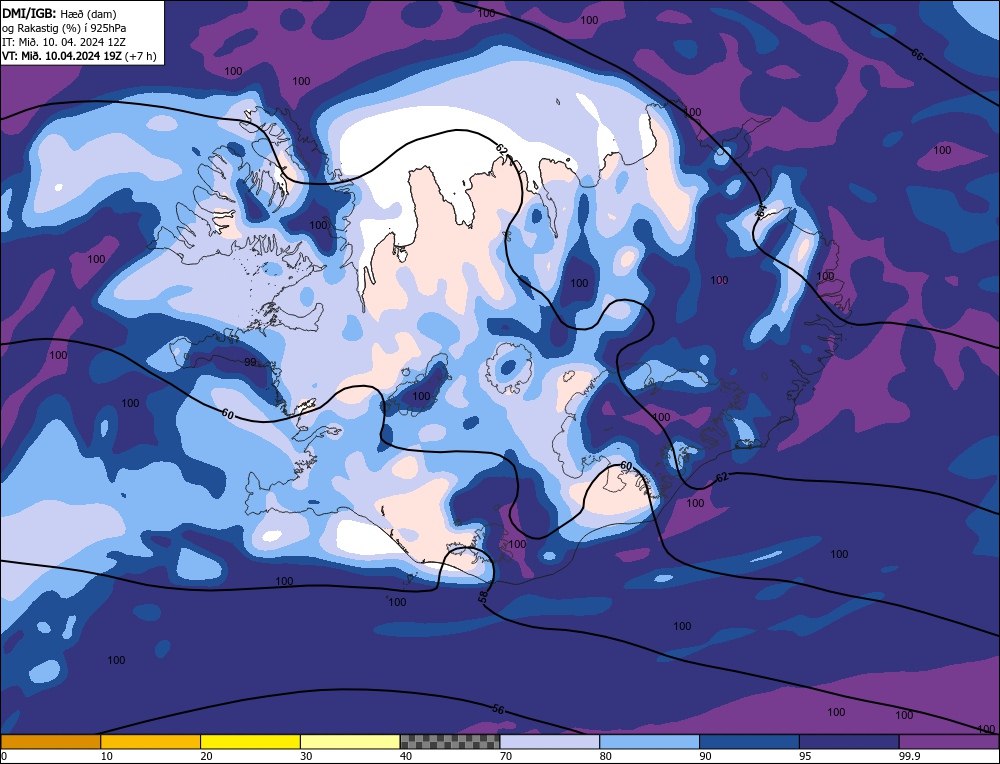Click the 'og Rakastig (%) í 925hPa' line
The height and width of the screenshot is (764, 1000).
(64, 27)
